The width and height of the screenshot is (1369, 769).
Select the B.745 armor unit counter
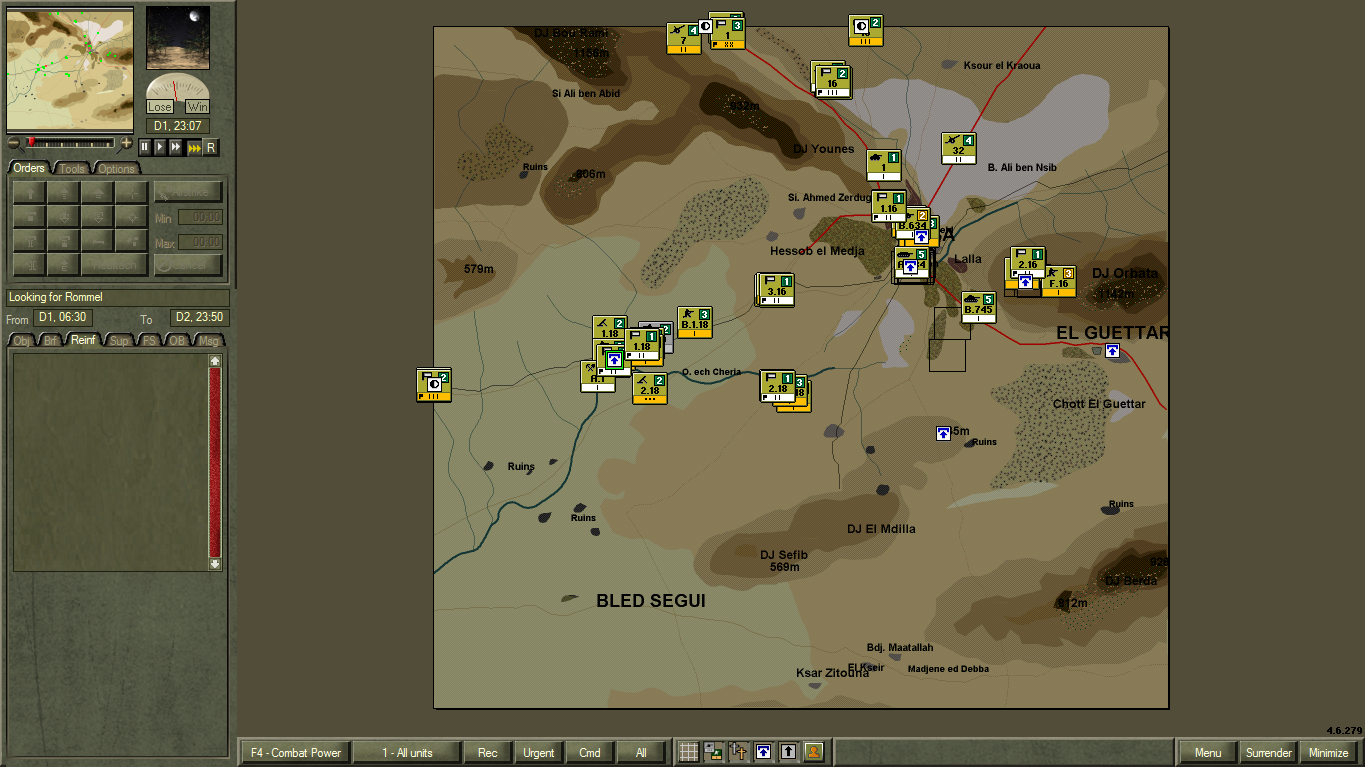point(979,308)
